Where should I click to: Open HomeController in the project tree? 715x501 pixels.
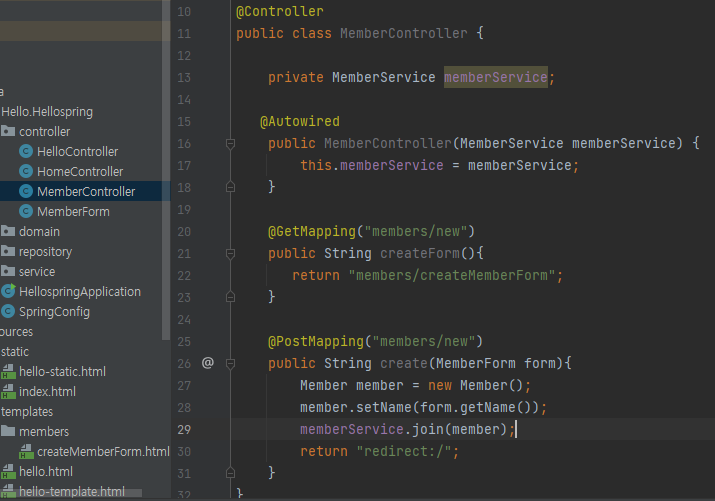click(x=80, y=171)
